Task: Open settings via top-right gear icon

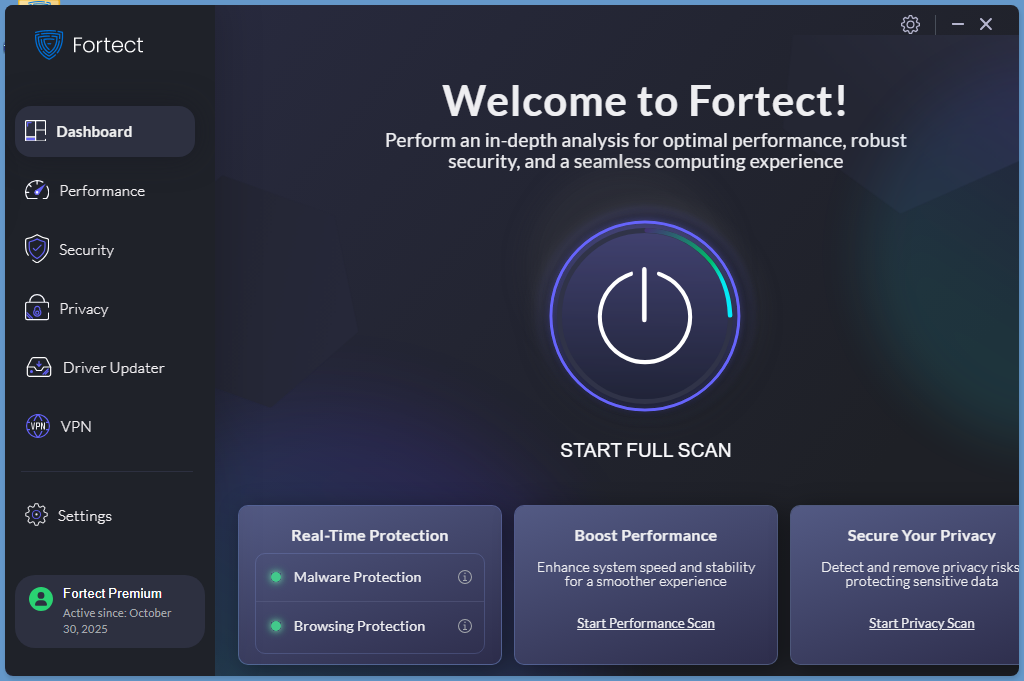Action: pos(910,25)
